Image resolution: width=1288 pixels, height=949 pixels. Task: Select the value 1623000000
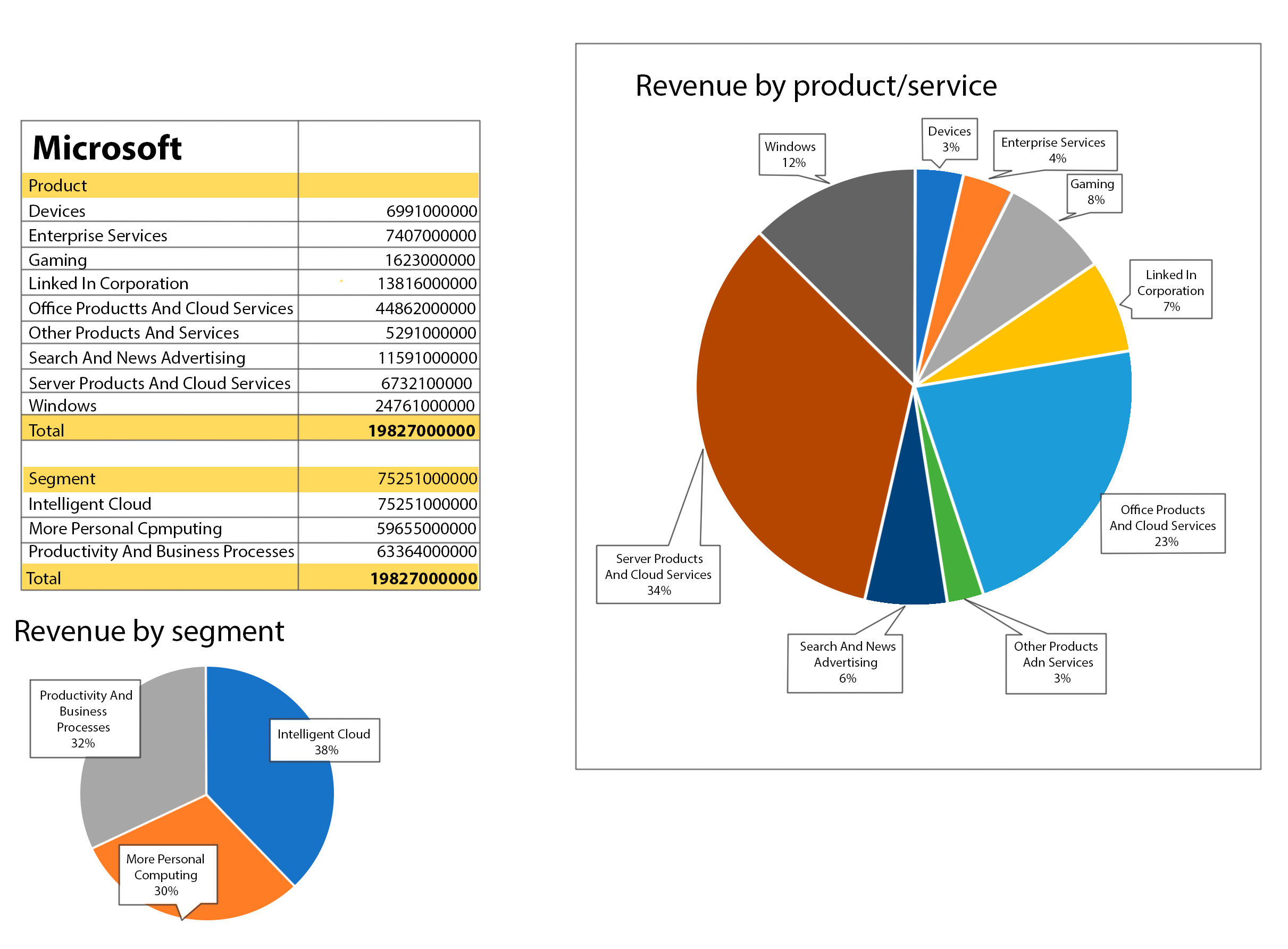point(430,260)
